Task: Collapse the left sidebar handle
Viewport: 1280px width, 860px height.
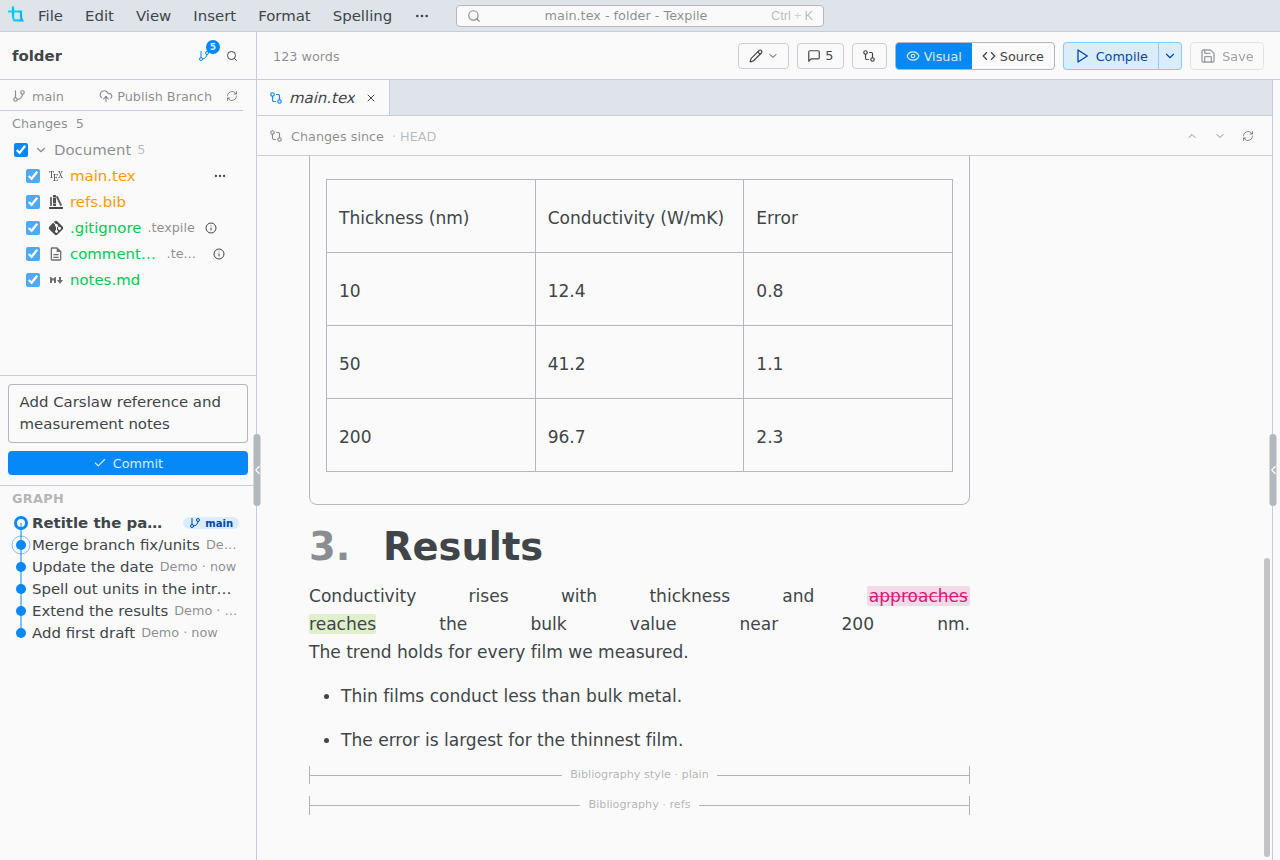Action: click(x=257, y=469)
